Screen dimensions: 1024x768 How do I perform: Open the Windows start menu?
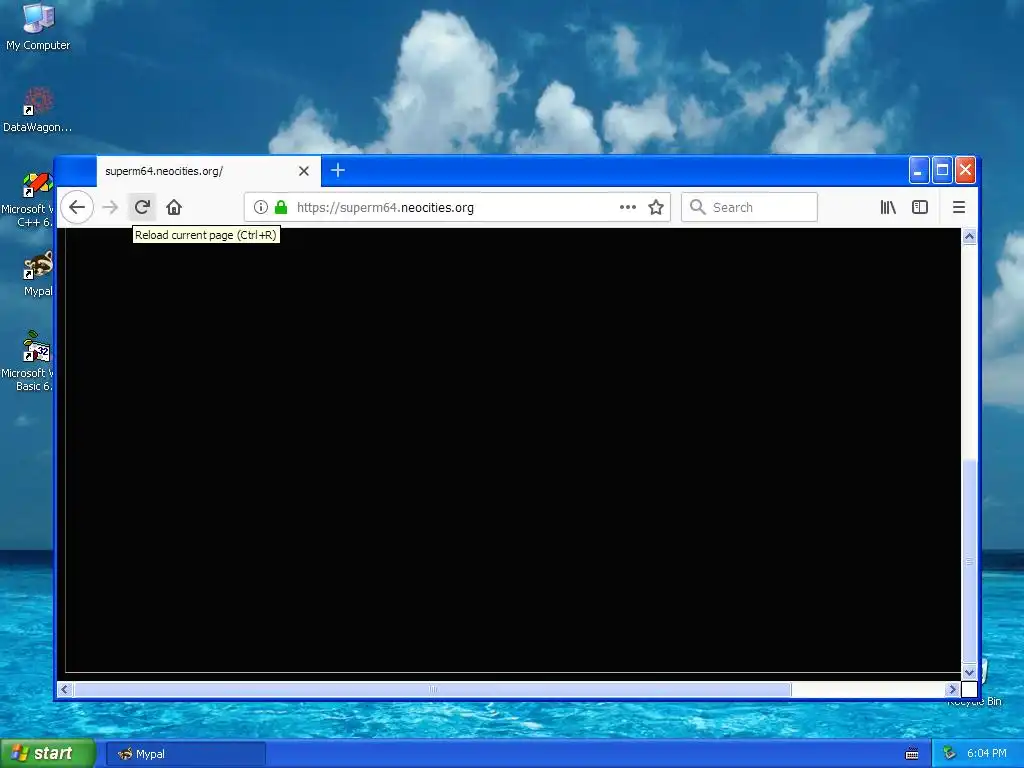(x=47, y=754)
